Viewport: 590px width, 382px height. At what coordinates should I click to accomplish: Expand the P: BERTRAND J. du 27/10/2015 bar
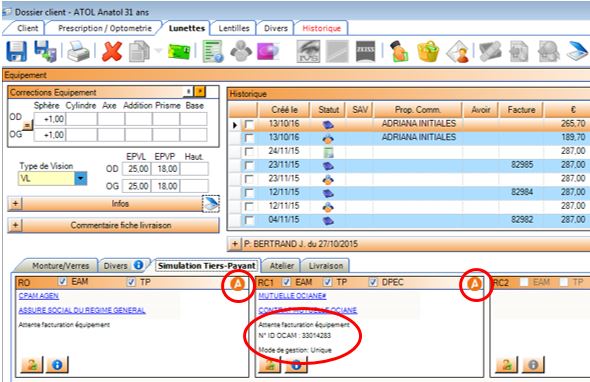234,244
